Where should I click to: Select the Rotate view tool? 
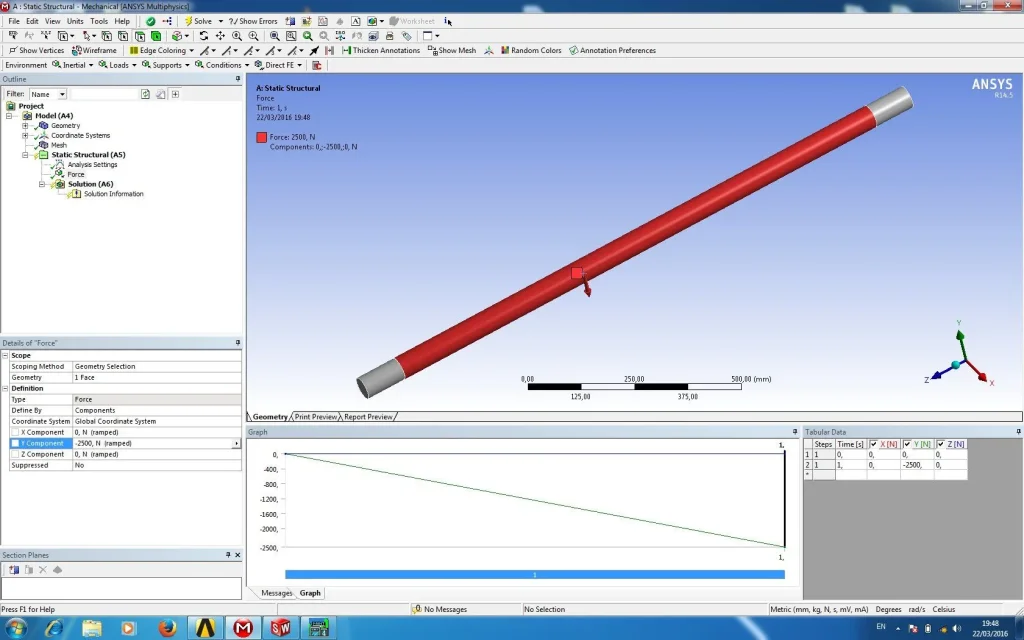point(204,36)
